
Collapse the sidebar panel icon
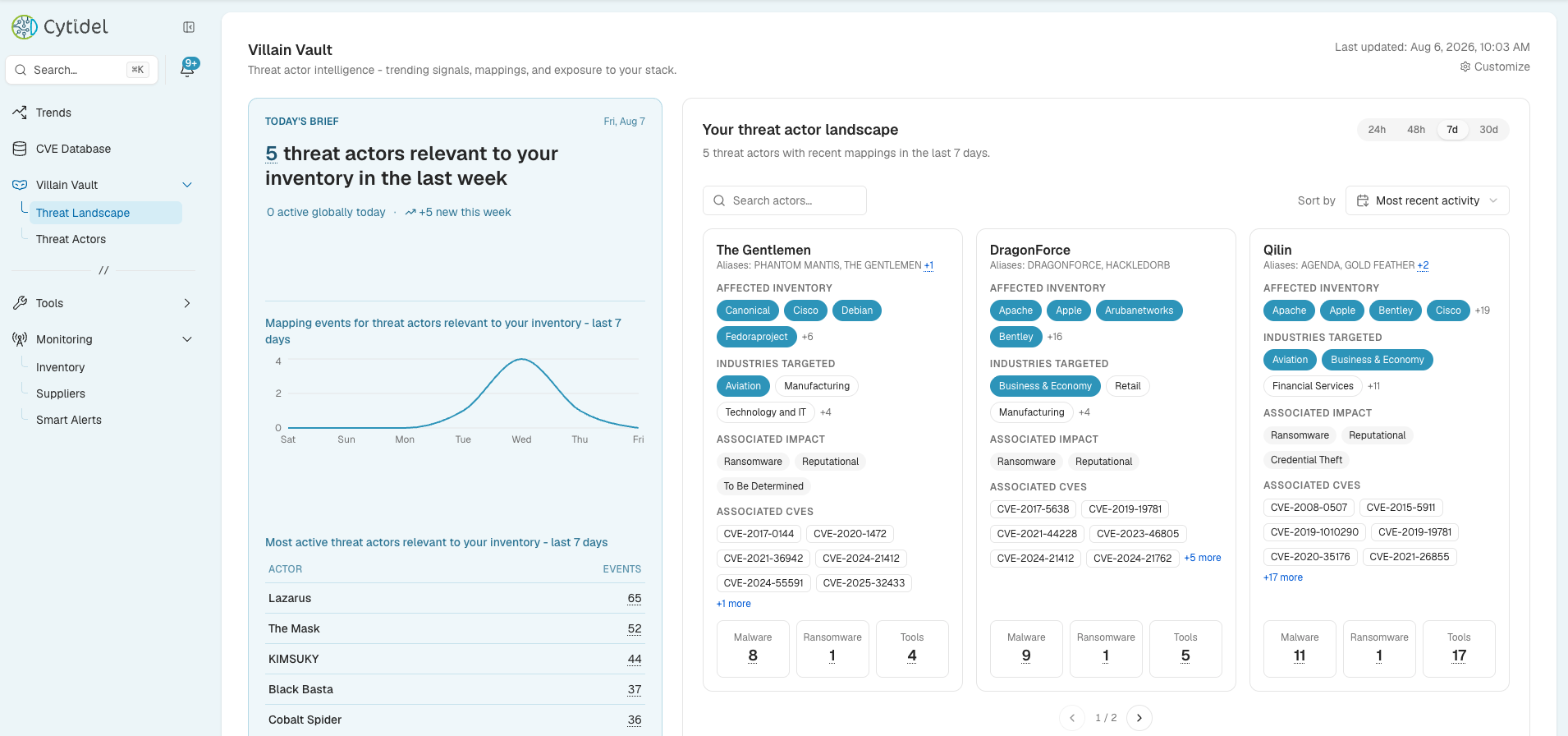(189, 27)
